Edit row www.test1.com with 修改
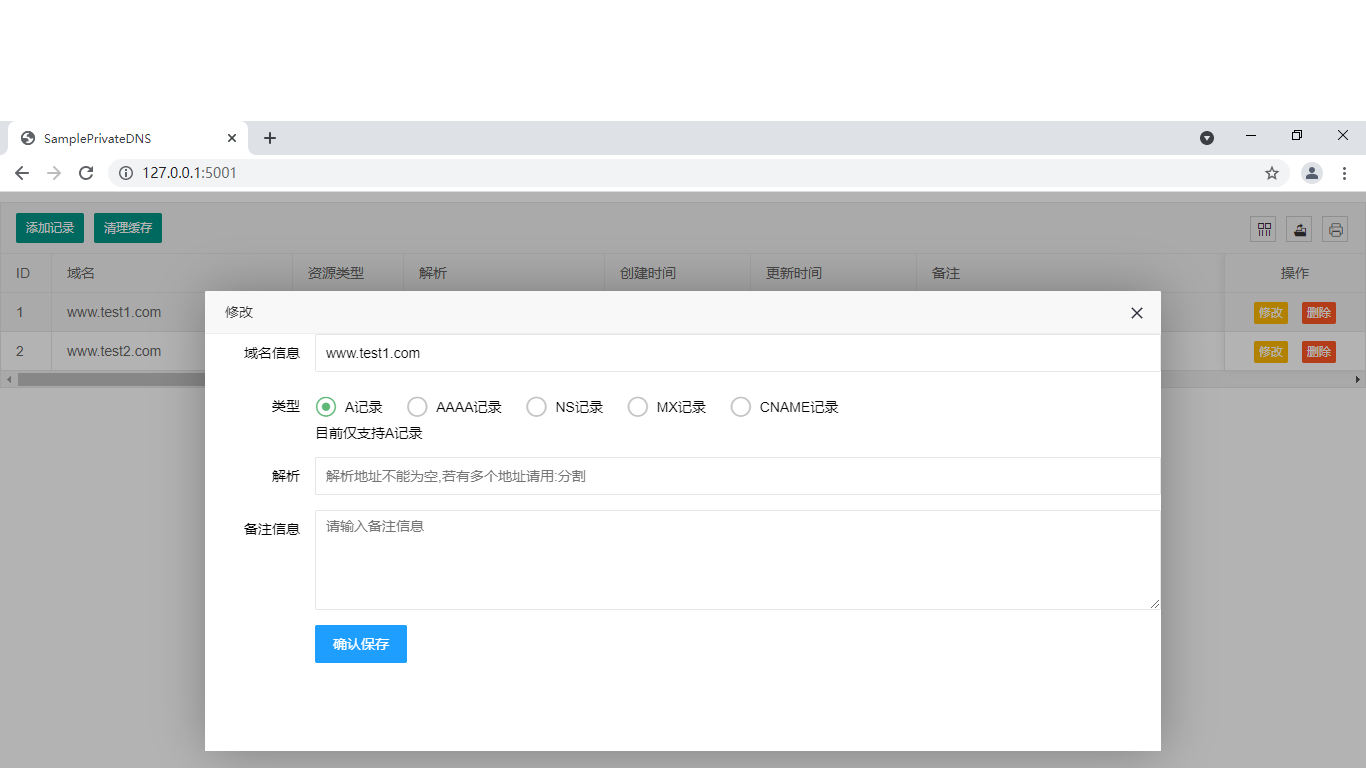The width and height of the screenshot is (1366, 768). coord(1271,313)
